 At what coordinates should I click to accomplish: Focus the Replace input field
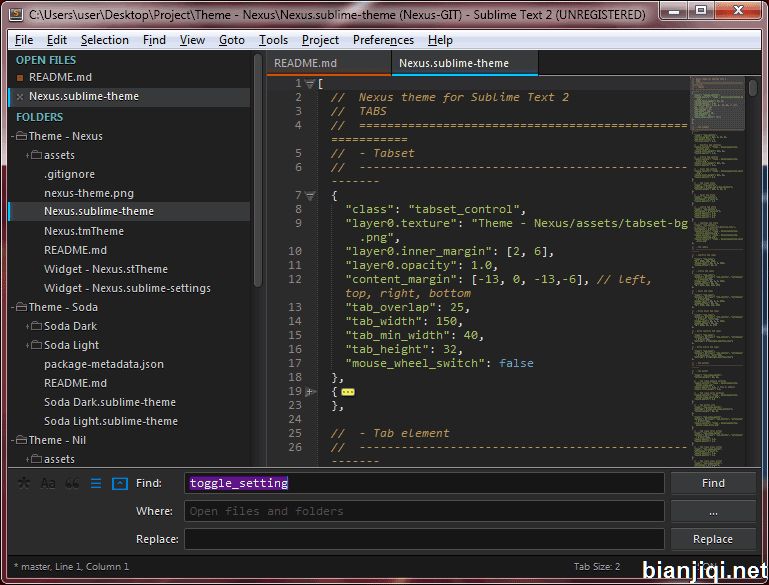(x=424, y=539)
